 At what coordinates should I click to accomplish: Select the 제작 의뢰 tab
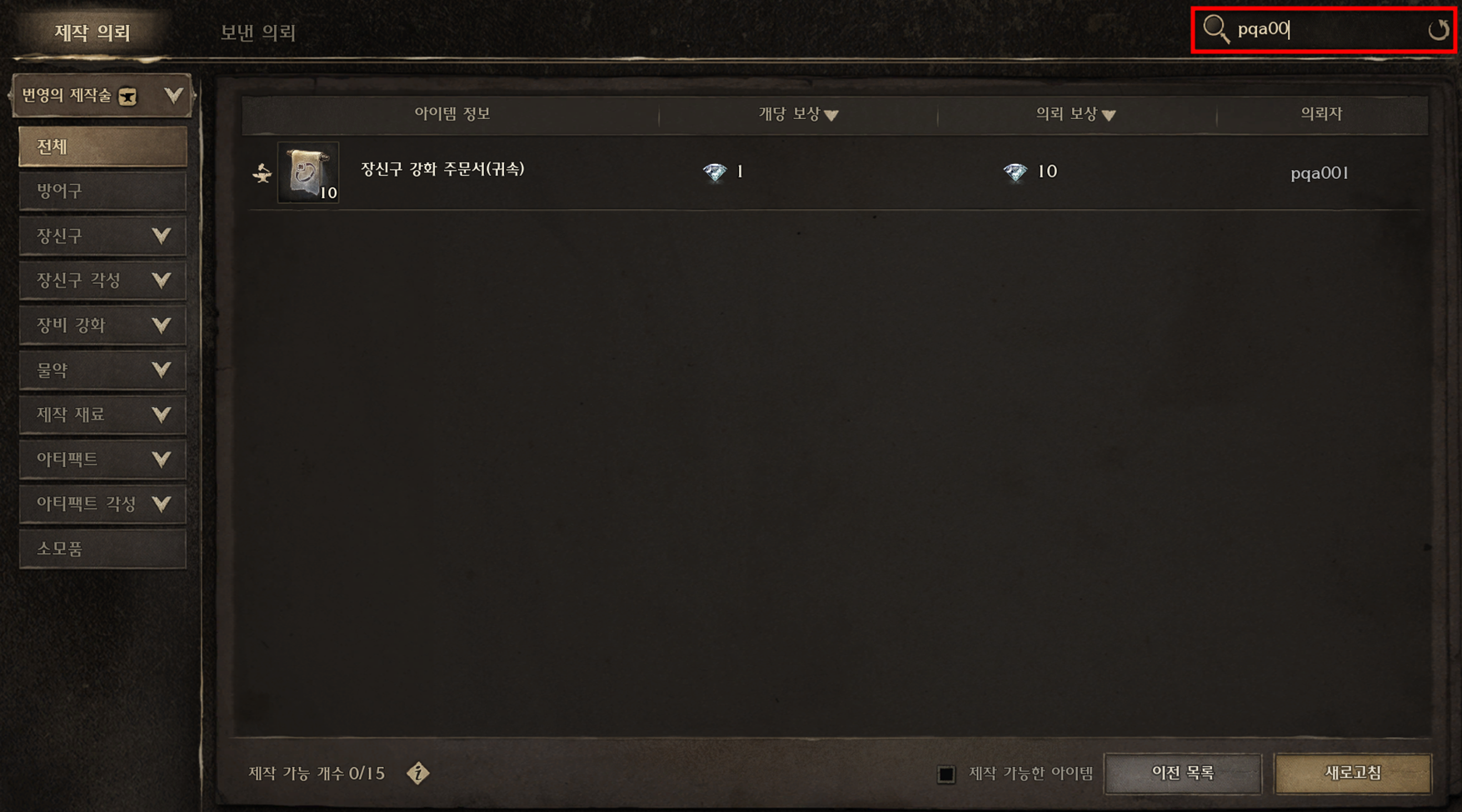(92, 32)
